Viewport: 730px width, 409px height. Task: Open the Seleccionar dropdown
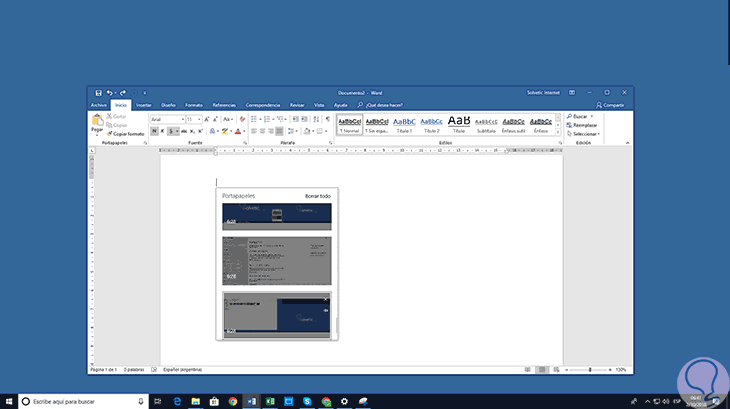point(583,134)
